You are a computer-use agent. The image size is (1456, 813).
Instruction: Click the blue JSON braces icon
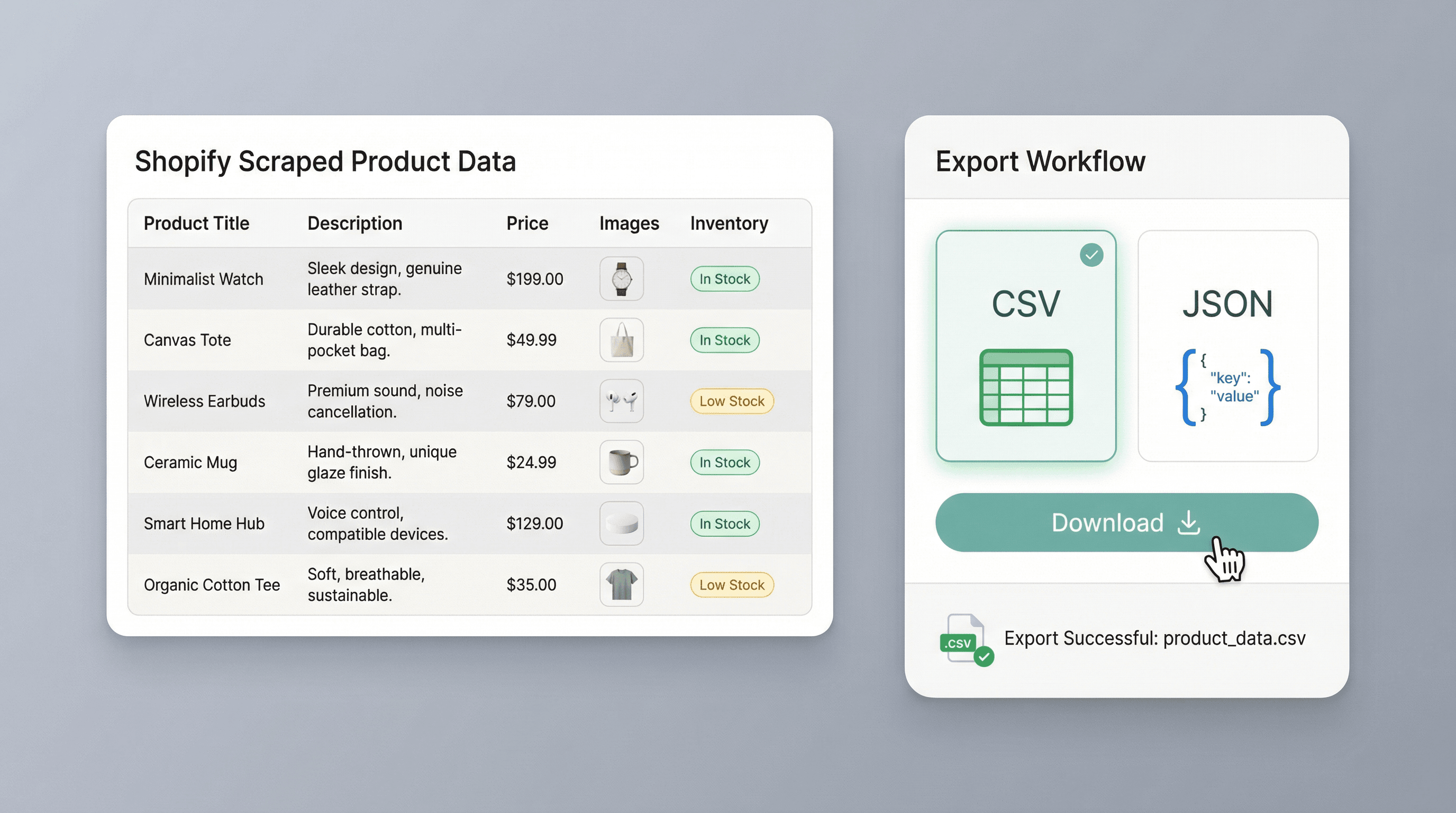1227,388
